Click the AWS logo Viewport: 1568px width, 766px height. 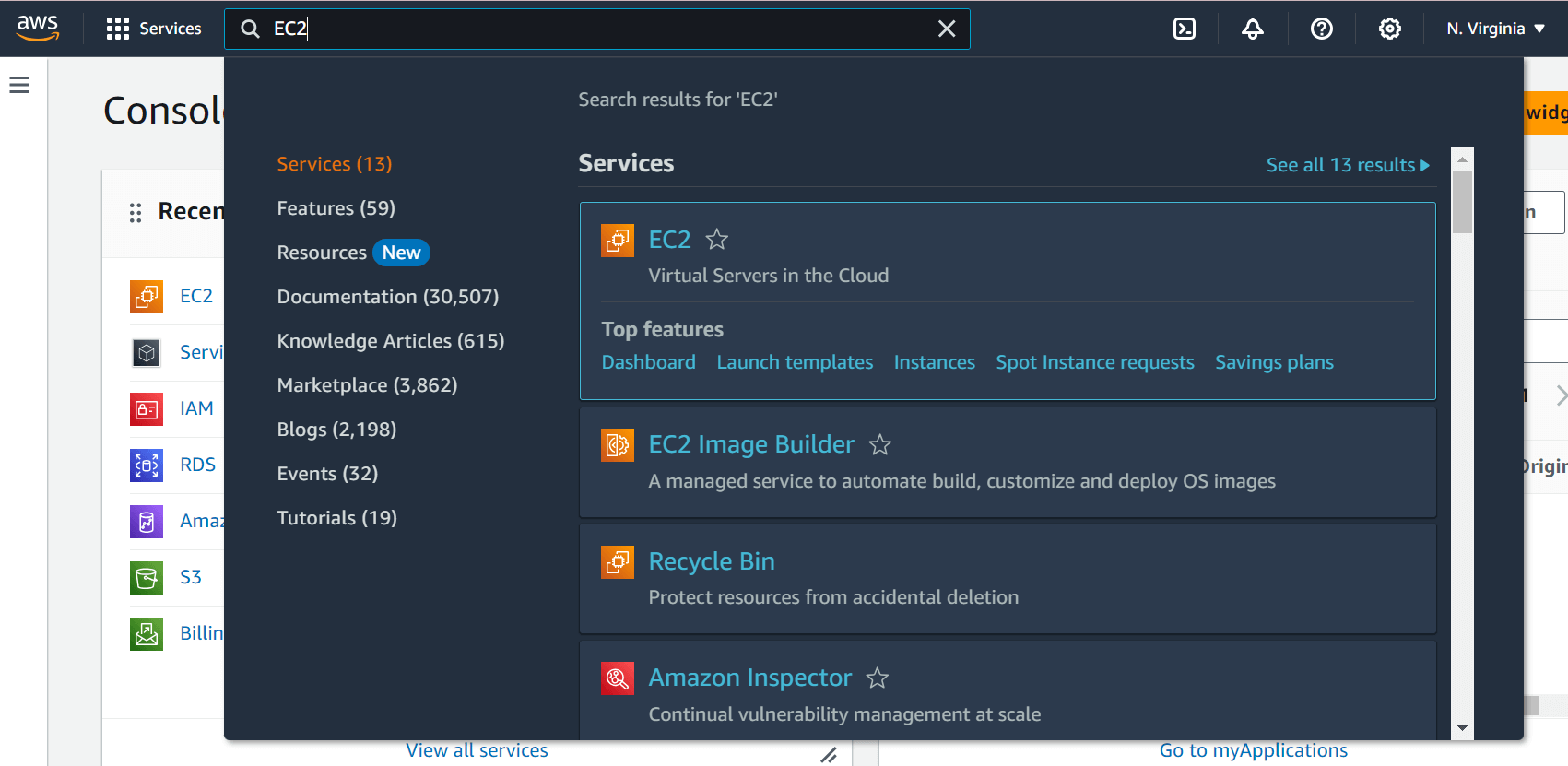point(38,28)
